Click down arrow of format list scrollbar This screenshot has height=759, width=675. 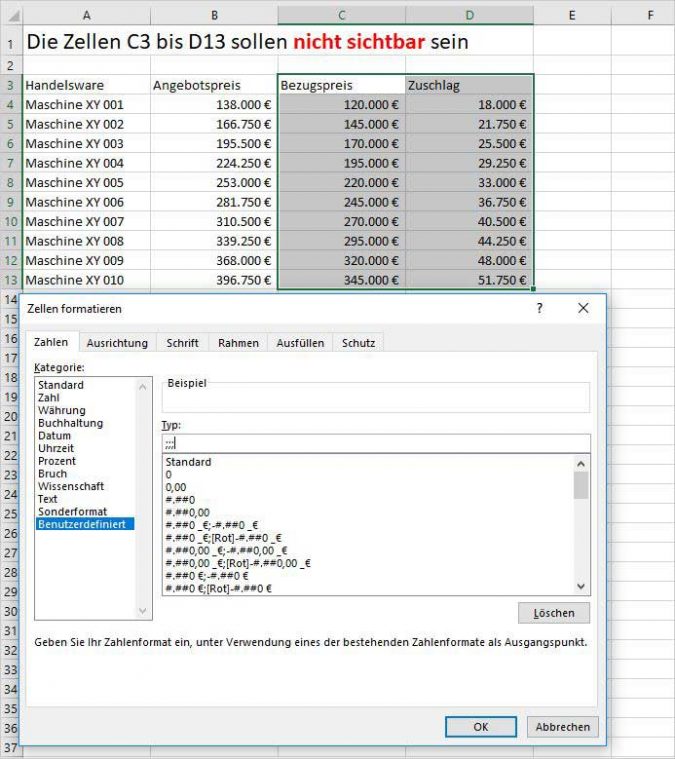click(581, 586)
